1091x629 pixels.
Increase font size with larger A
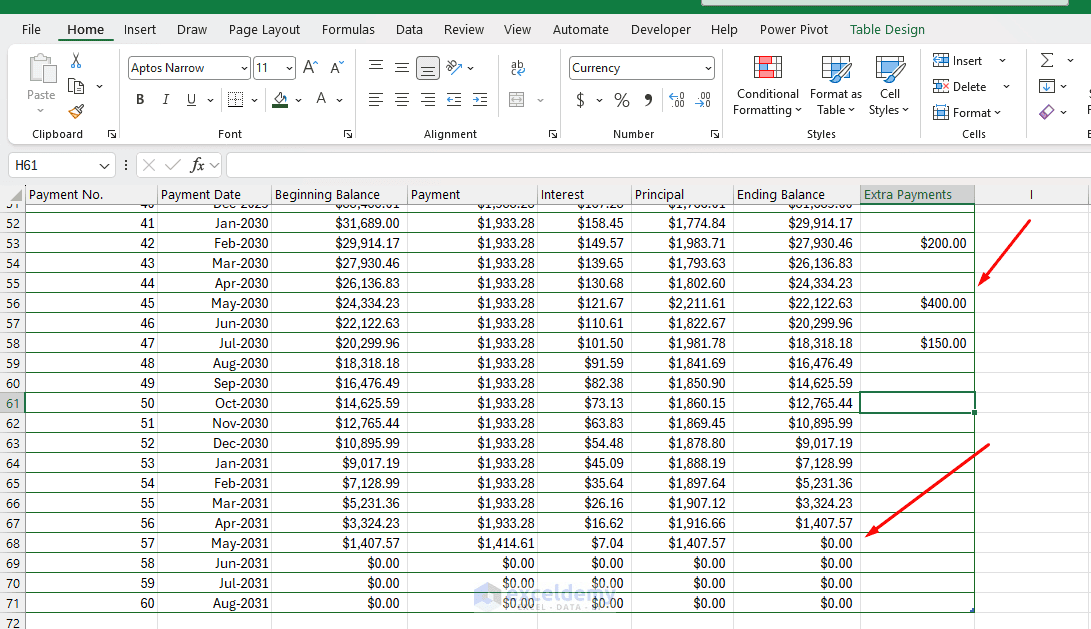point(310,67)
